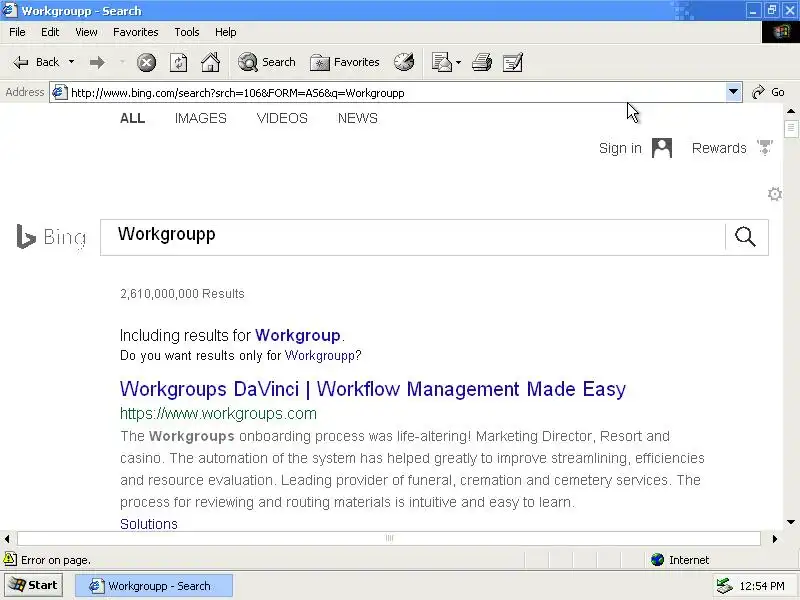Viewport: 800px width, 600px height.
Task: Open the File menu
Action: point(17,32)
